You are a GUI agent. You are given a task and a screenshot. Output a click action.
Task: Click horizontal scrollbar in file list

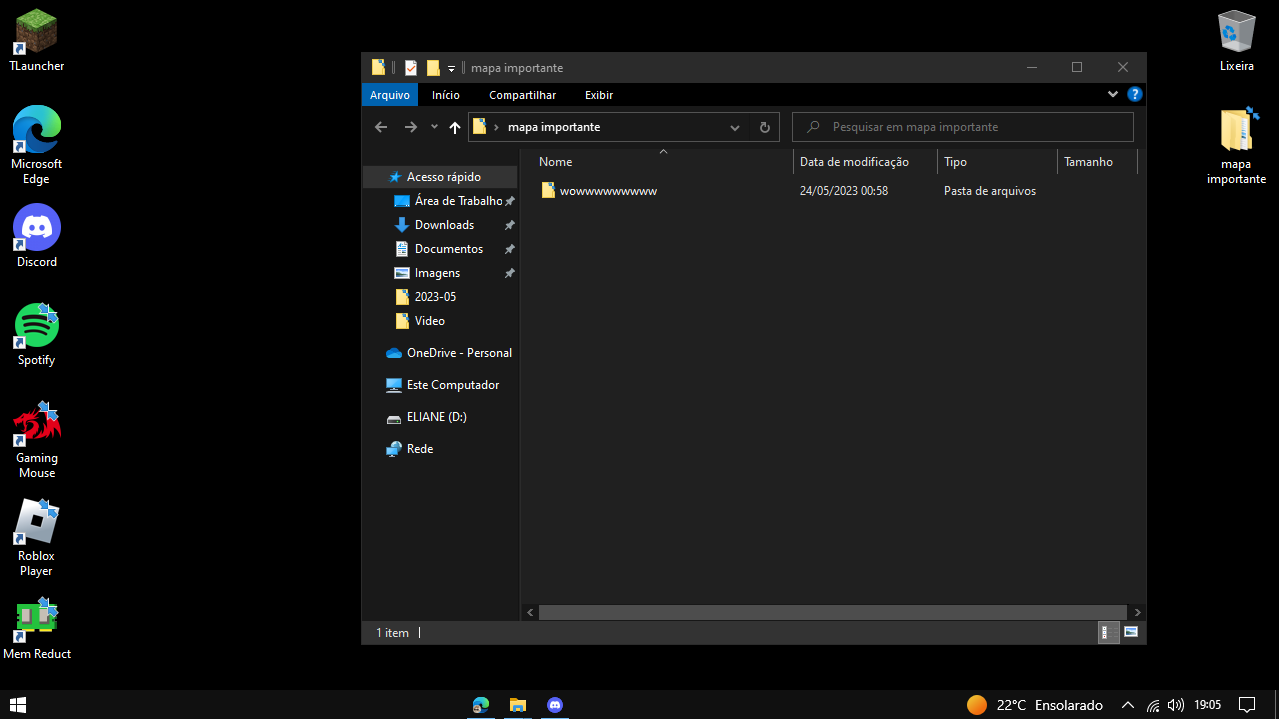833,612
